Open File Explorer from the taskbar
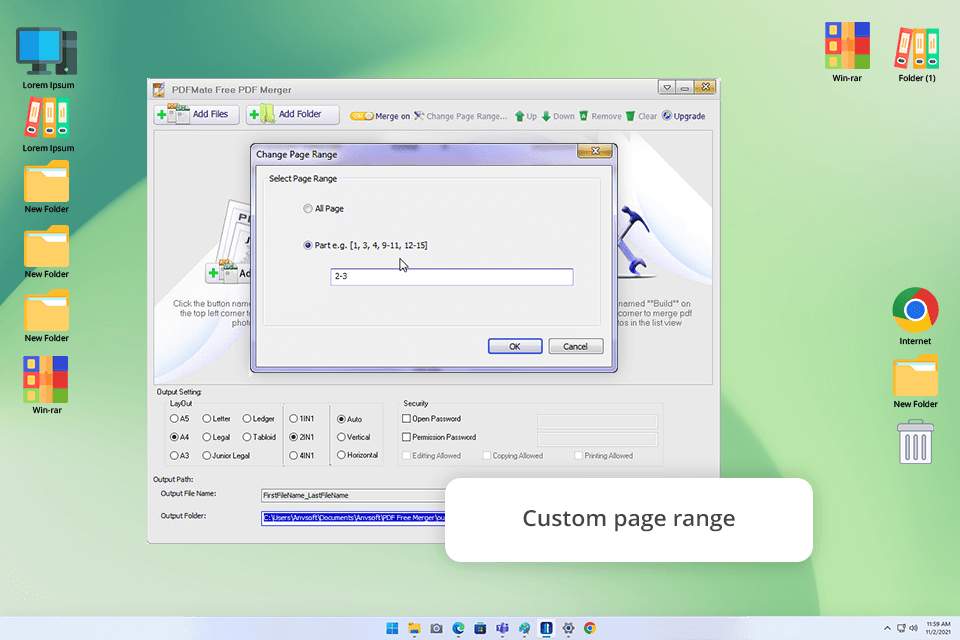 tap(414, 628)
